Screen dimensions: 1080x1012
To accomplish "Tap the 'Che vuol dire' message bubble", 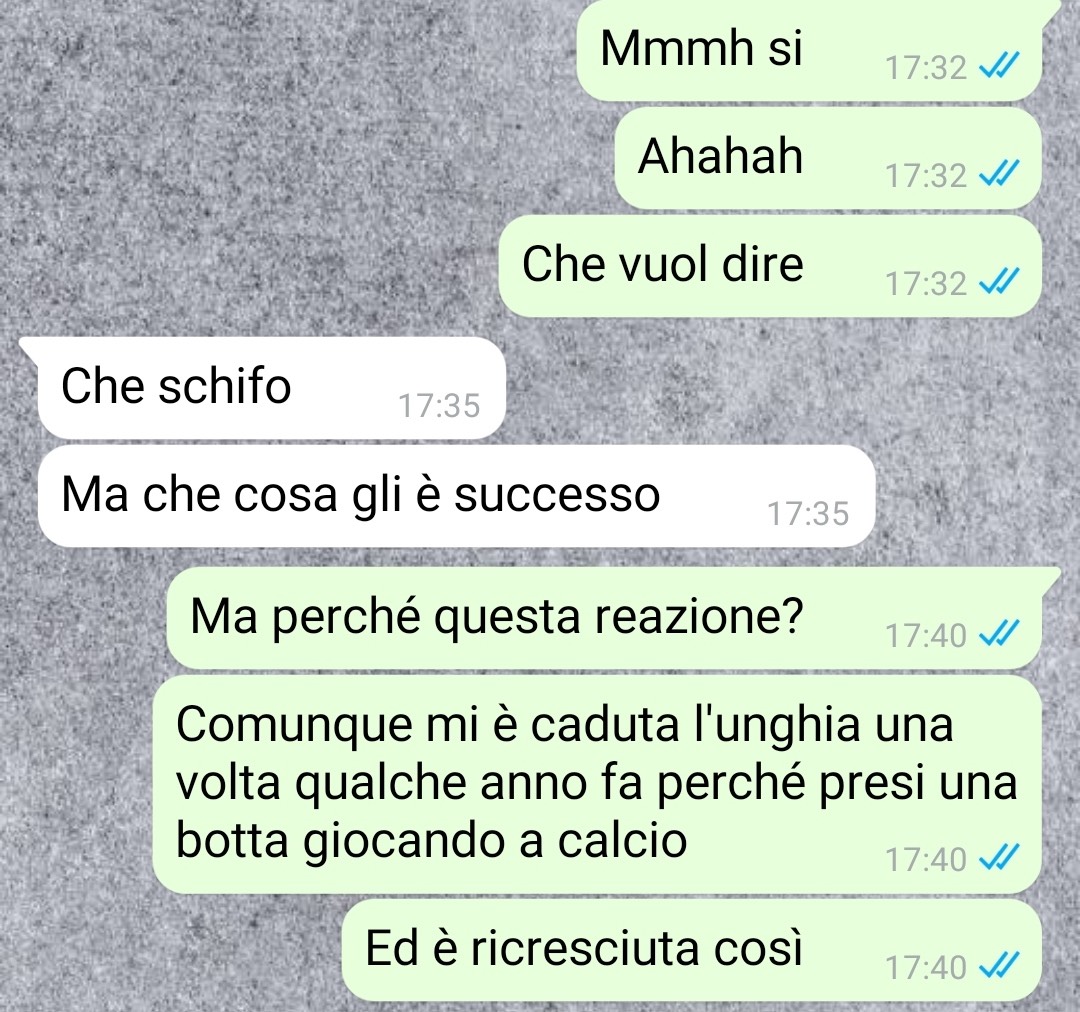I will 770,266.
